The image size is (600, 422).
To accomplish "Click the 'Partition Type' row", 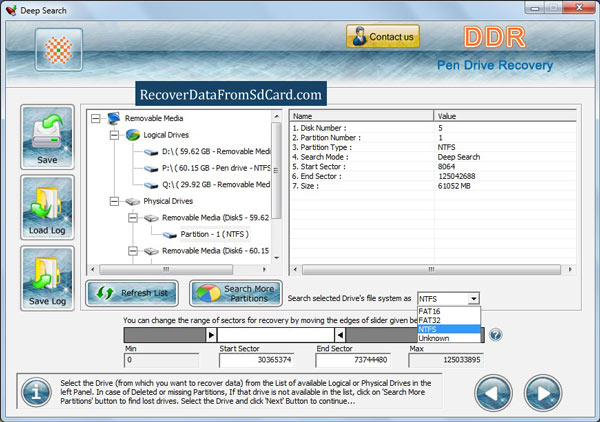I will pyautogui.click(x=433, y=147).
